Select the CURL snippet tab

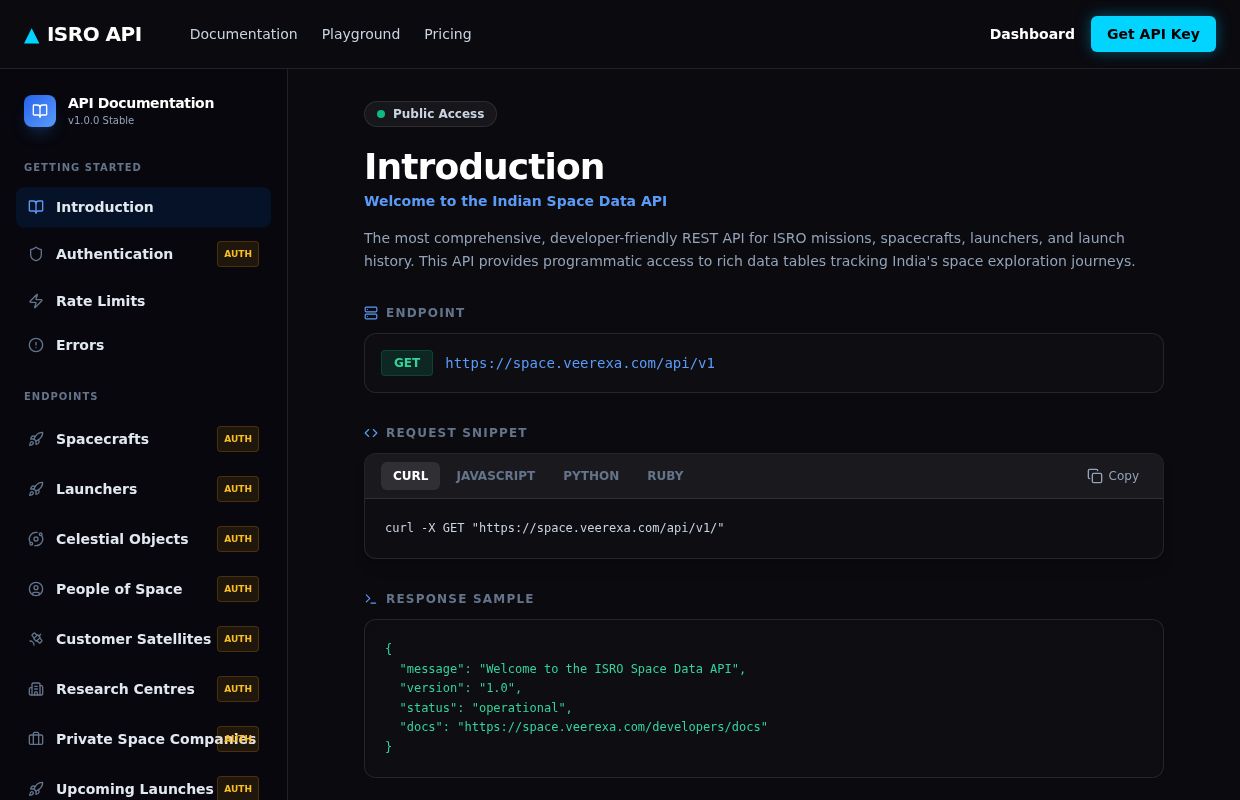410,476
